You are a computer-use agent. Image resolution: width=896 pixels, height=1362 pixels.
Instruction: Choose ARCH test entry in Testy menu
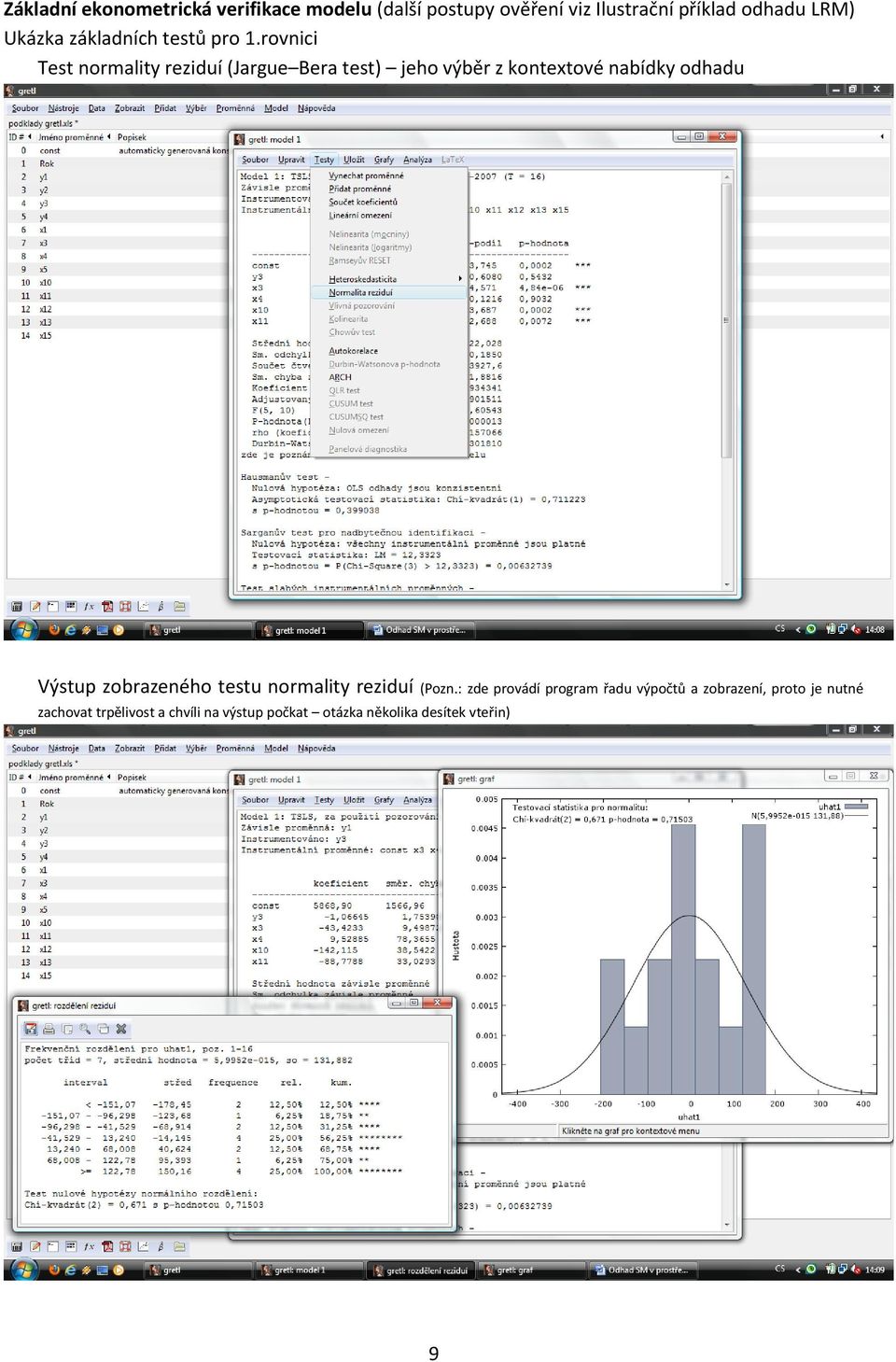point(340,377)
